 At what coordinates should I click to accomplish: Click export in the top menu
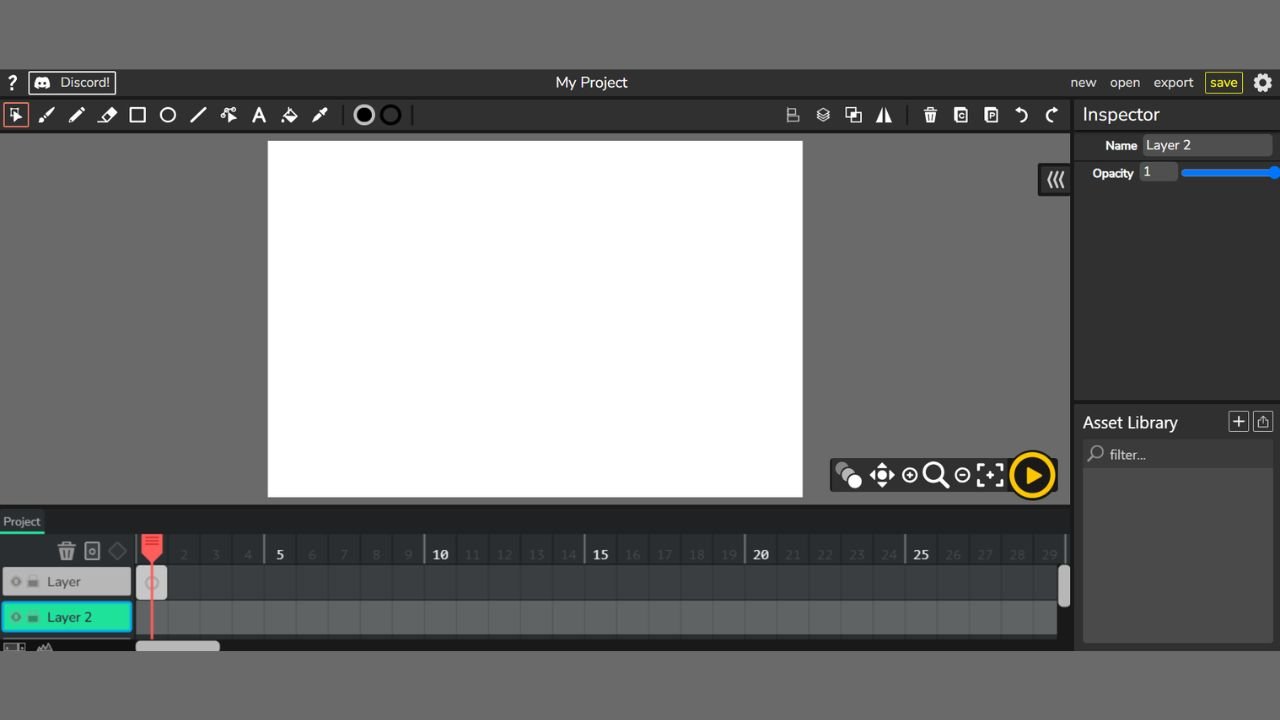pyautogui.click(x=1173, y=83)
